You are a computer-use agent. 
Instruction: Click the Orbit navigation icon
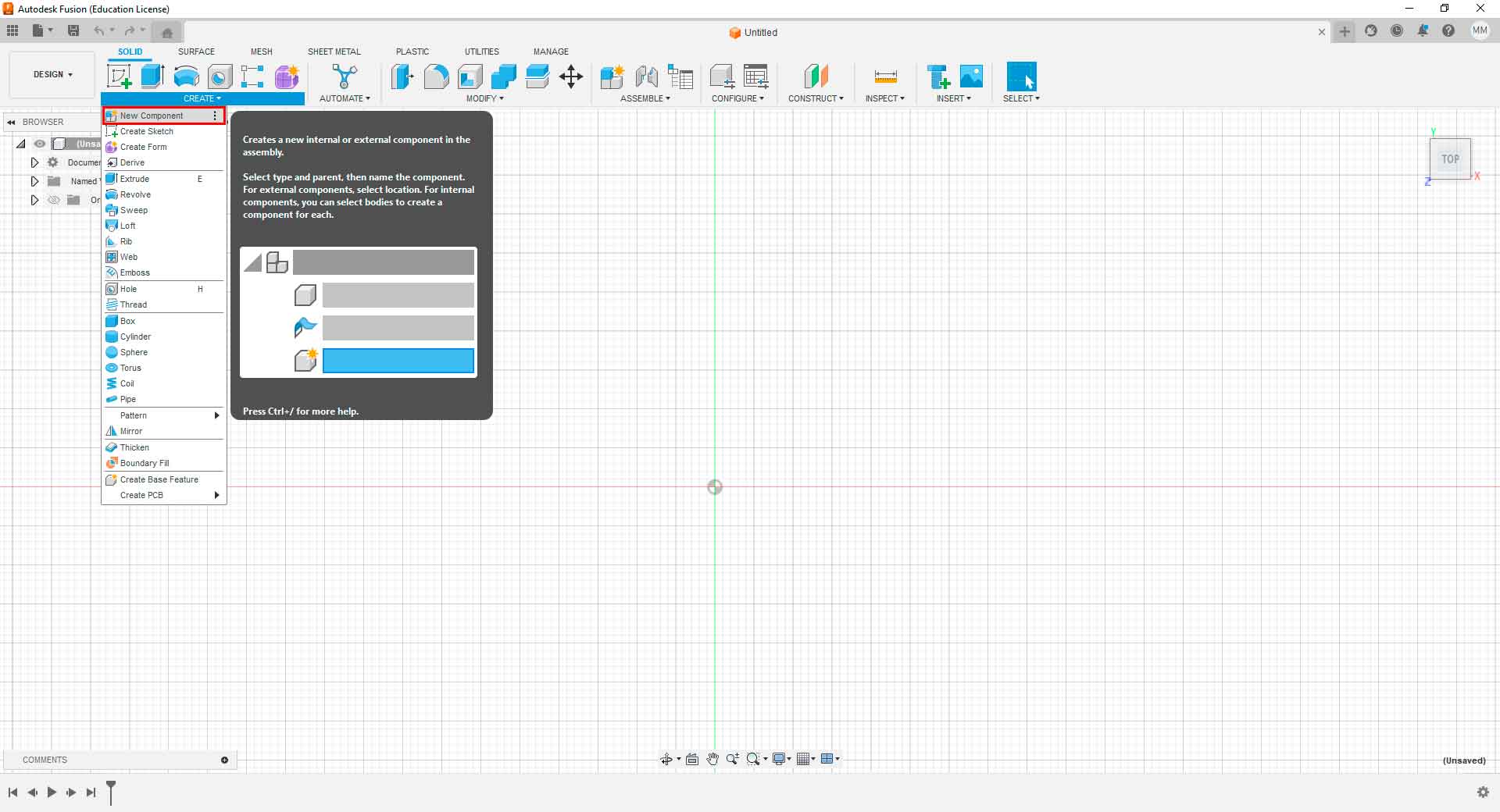coord(666,759)
